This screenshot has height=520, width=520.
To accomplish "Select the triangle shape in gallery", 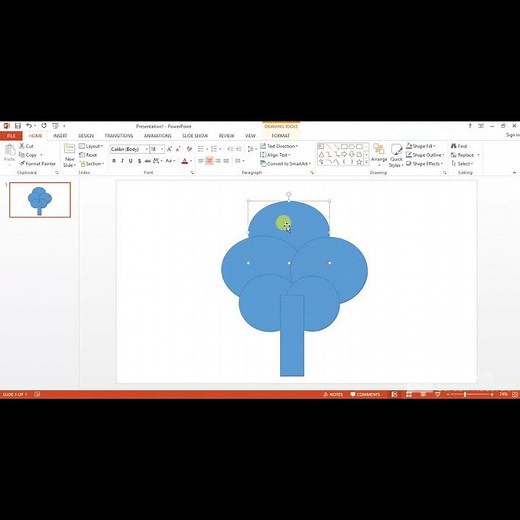I will (x=321, y=154).
